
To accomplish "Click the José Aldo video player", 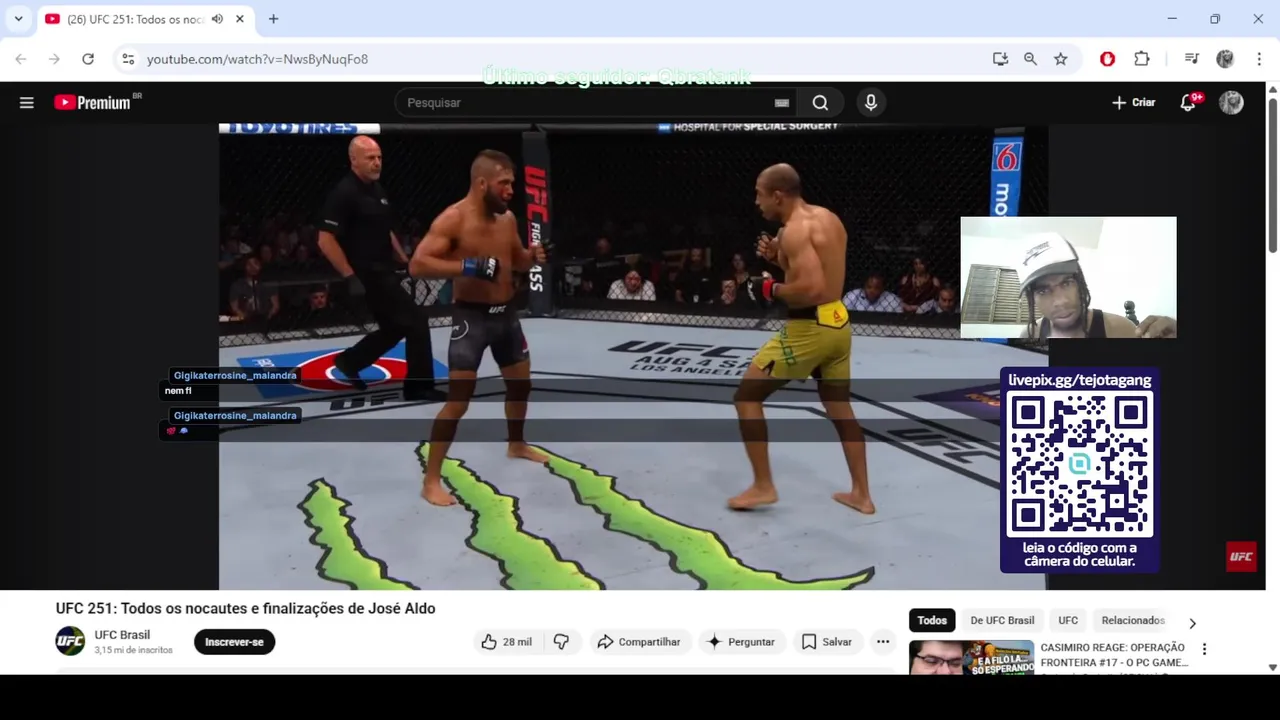I will click(633, 356).
